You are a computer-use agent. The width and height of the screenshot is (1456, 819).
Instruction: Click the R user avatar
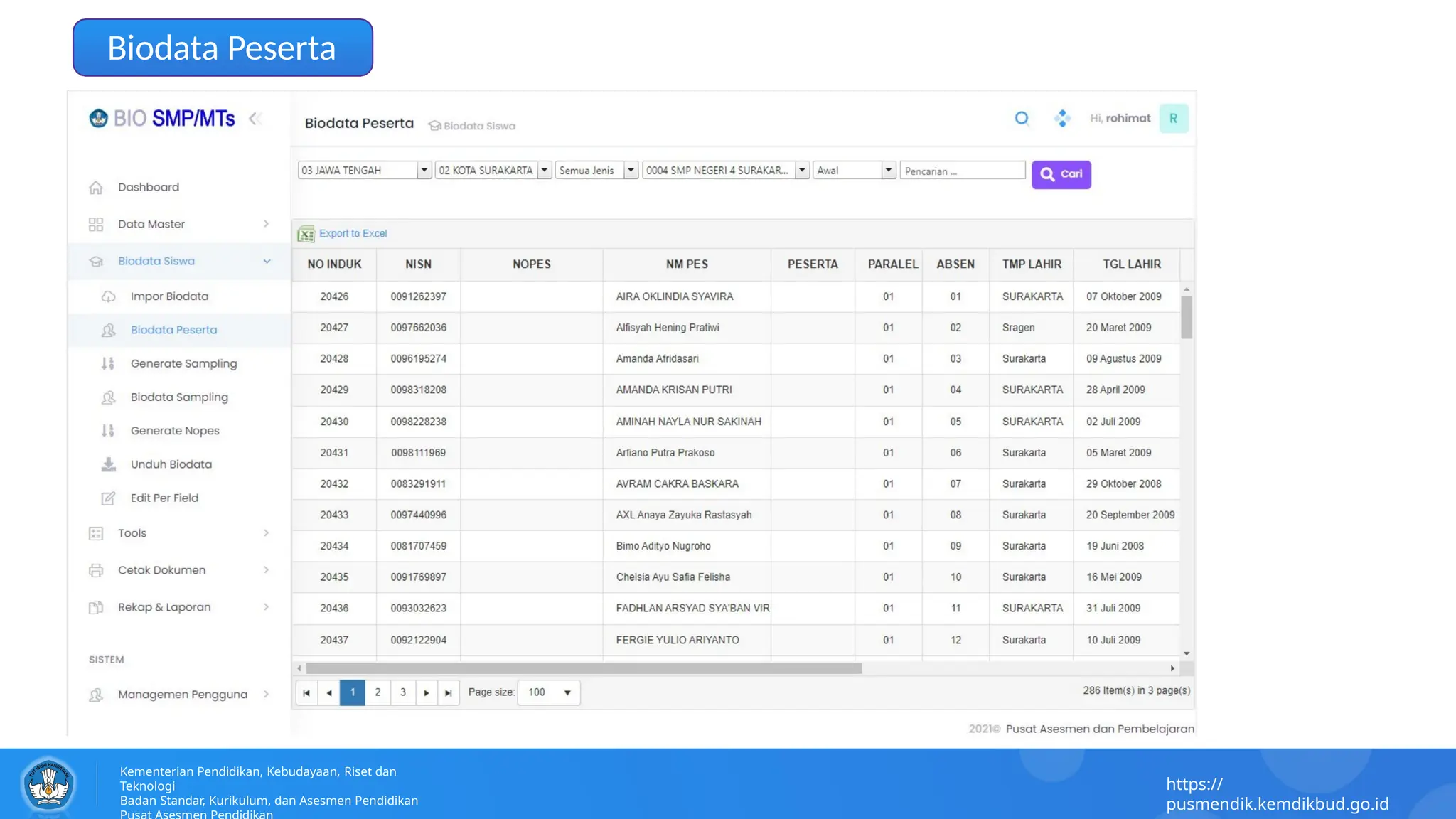click(1173, 119)
